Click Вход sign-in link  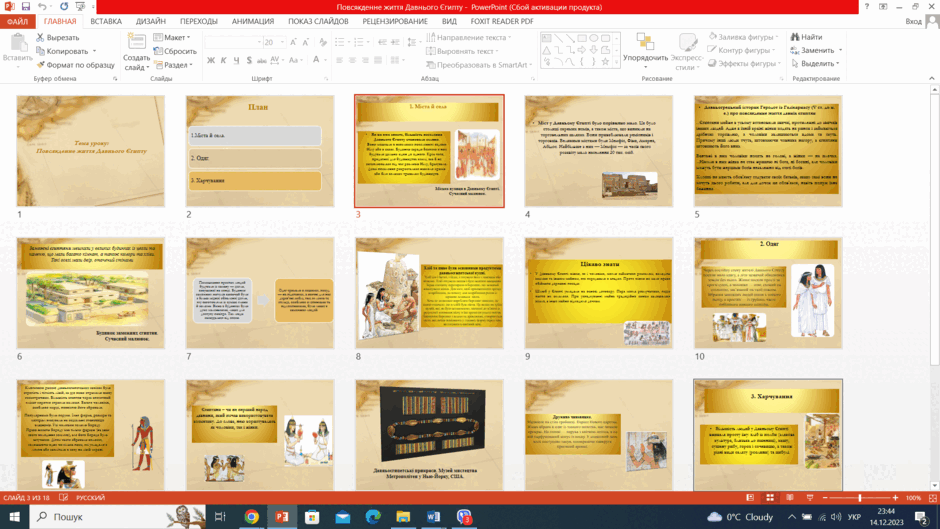[914, 21]
